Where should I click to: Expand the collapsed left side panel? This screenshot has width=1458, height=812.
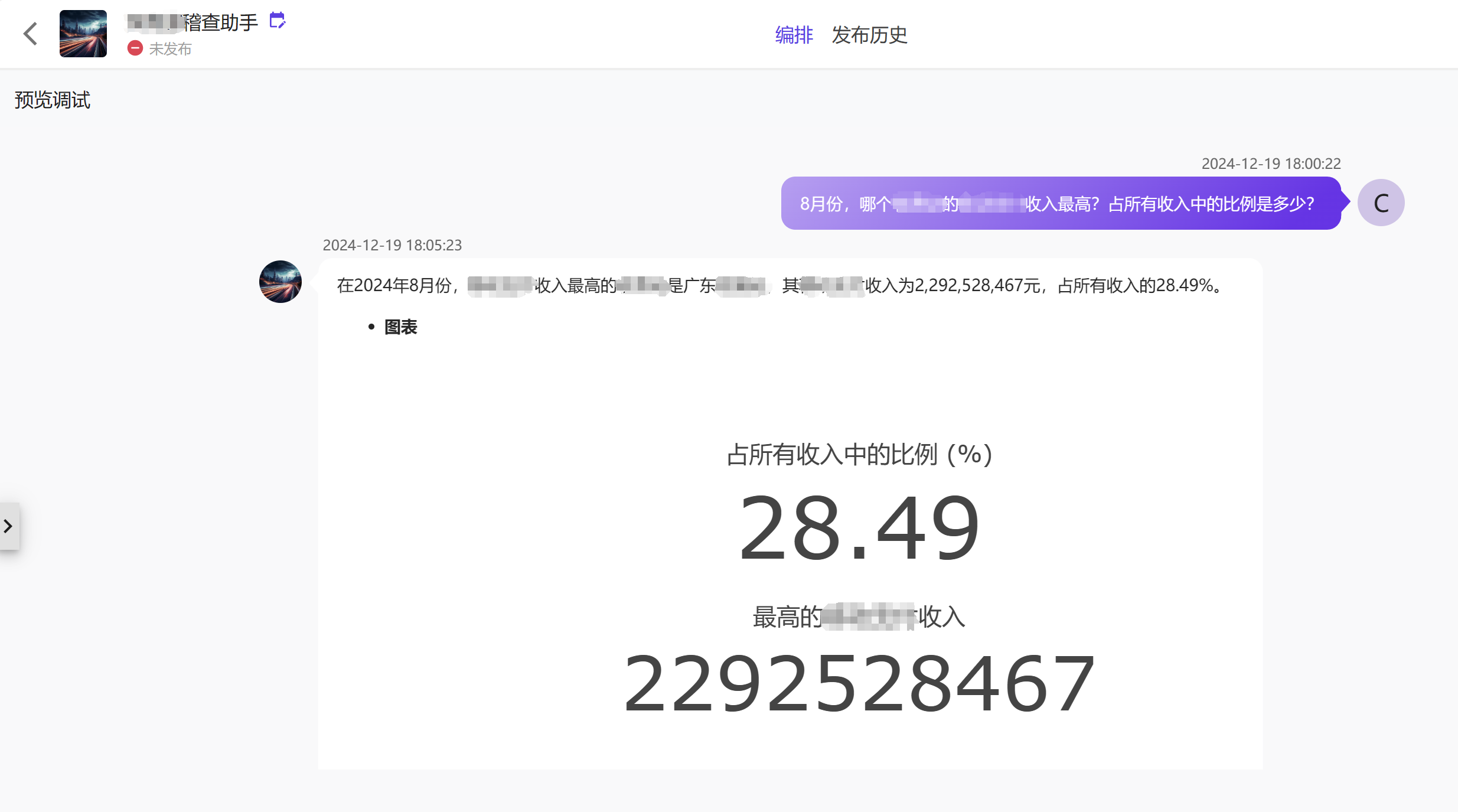(x=9, y=526)
